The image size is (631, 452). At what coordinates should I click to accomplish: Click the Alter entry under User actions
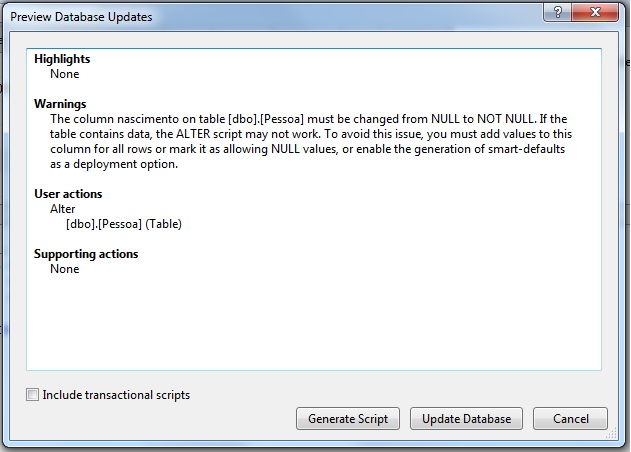tap(62, 209)
